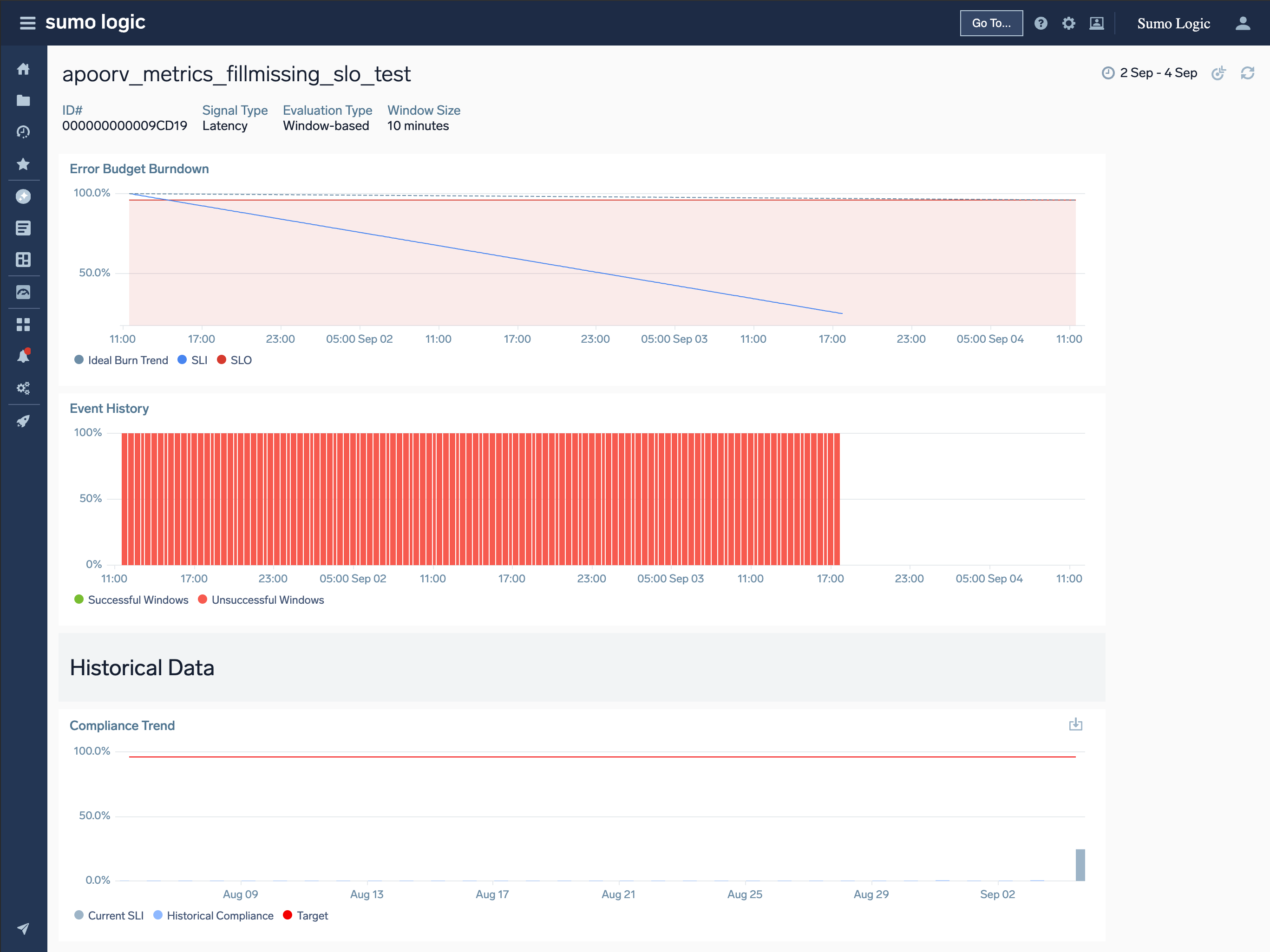Viewport: 1270px width, 952px height.
Task: Open Favorites via the star sidebar icon
Action: 24,164
